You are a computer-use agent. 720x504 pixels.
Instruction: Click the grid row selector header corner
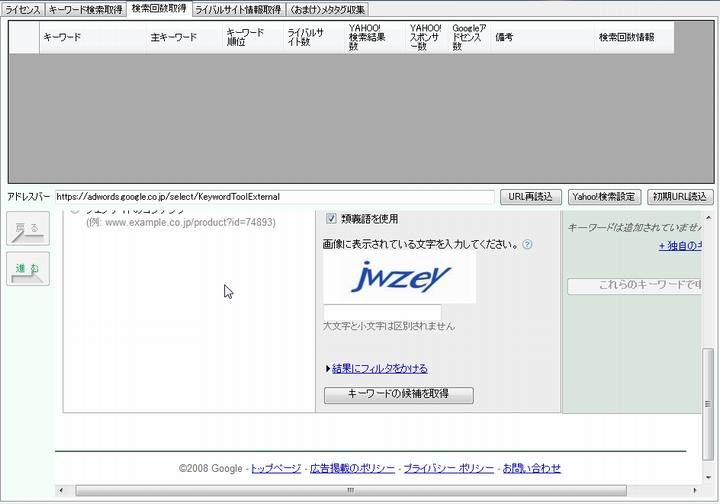(24, 37)
